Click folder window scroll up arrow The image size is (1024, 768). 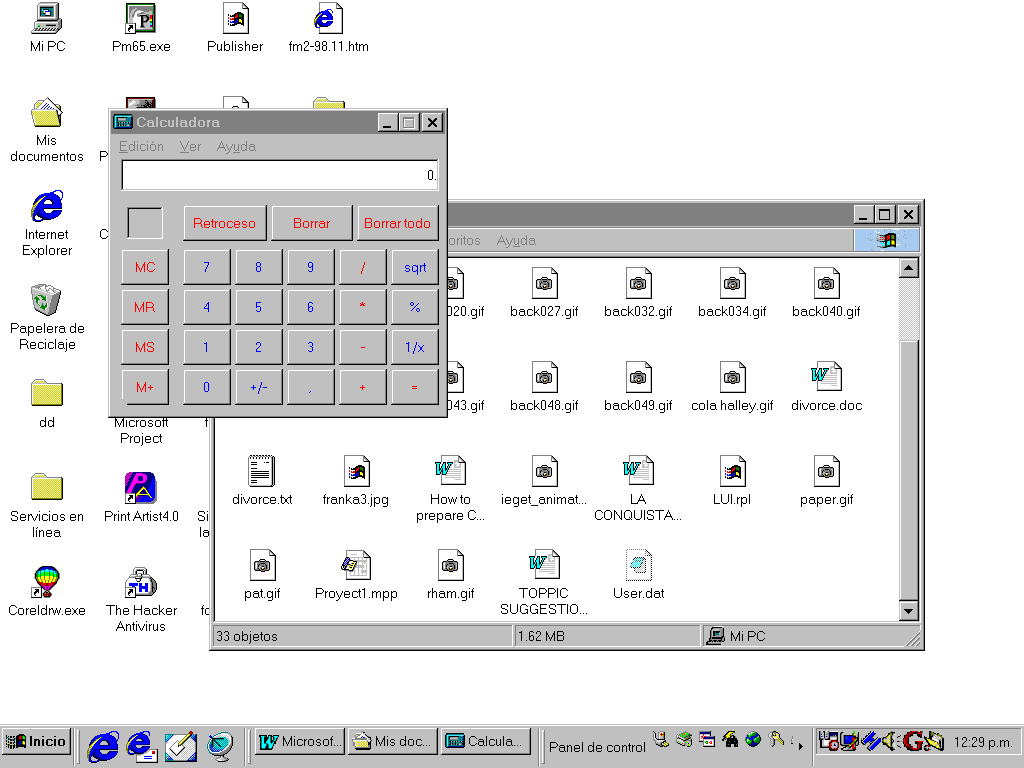click(x=908, y=268)
